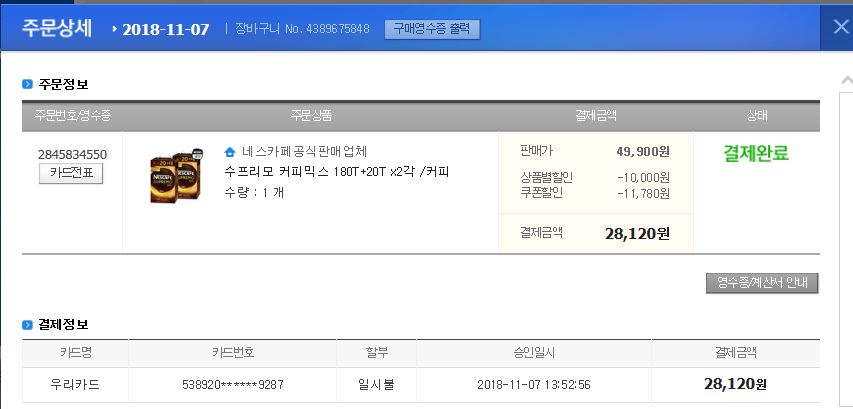
Task: Click the 2018-11-07 date in the header
Action: point(165,28)
